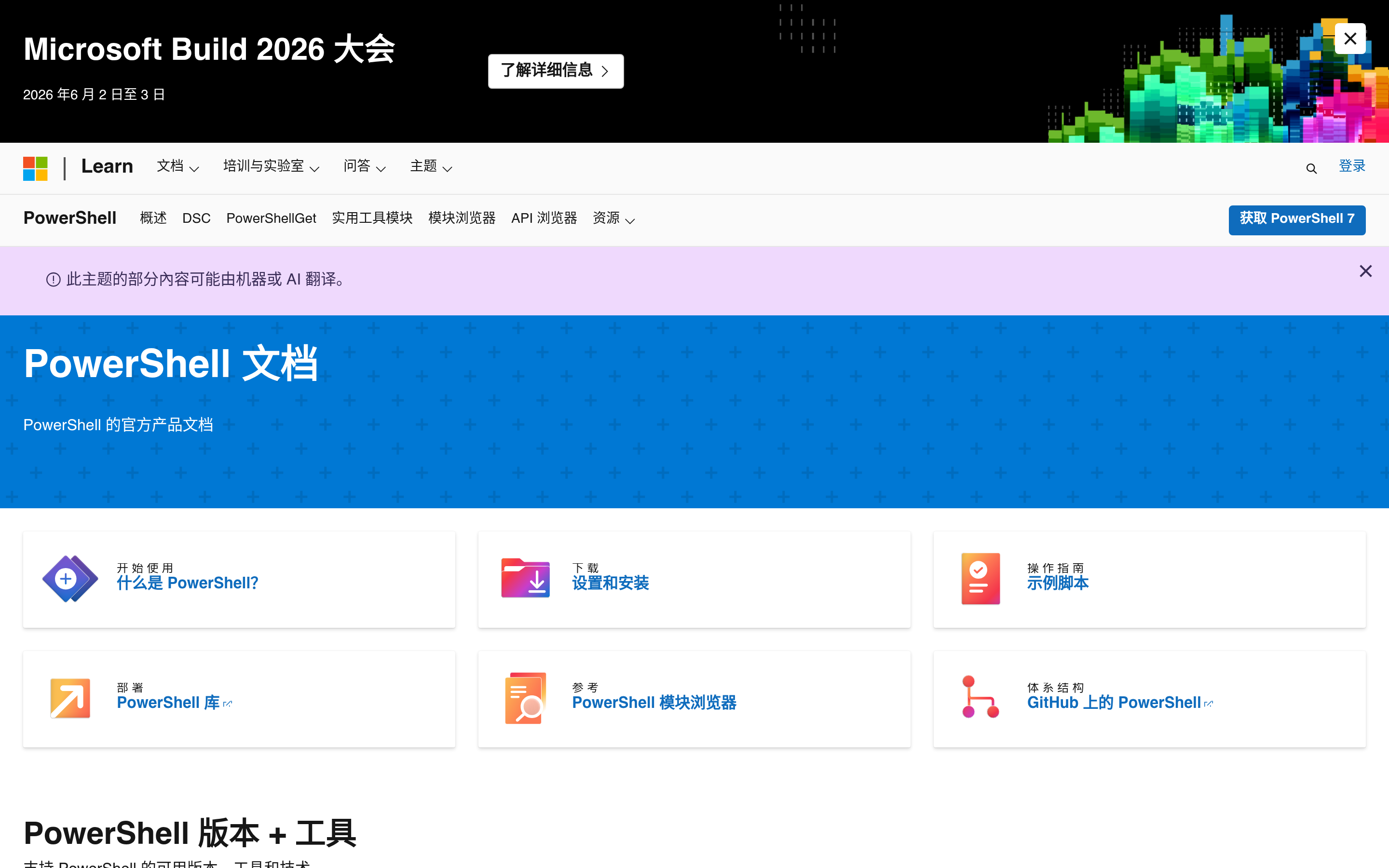The image size is (1389, 868).
Task: Click the 部署 card label
Action: point(130,687)
